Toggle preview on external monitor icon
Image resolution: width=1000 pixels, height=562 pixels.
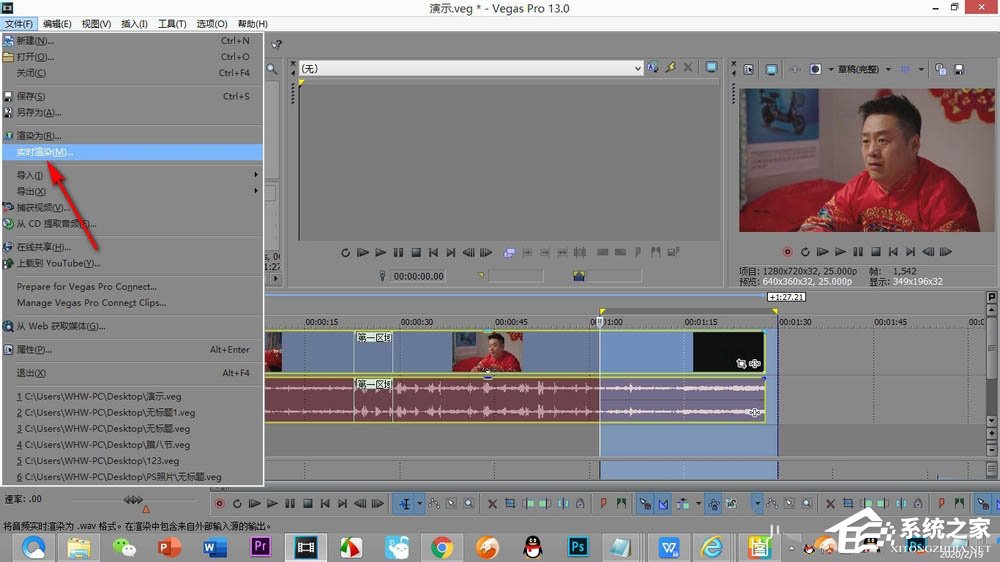(x=771, y=70)
